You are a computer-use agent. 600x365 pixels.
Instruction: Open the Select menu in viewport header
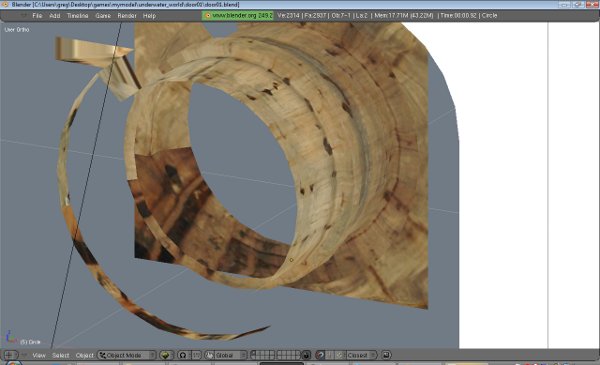(x=60, y=355)
